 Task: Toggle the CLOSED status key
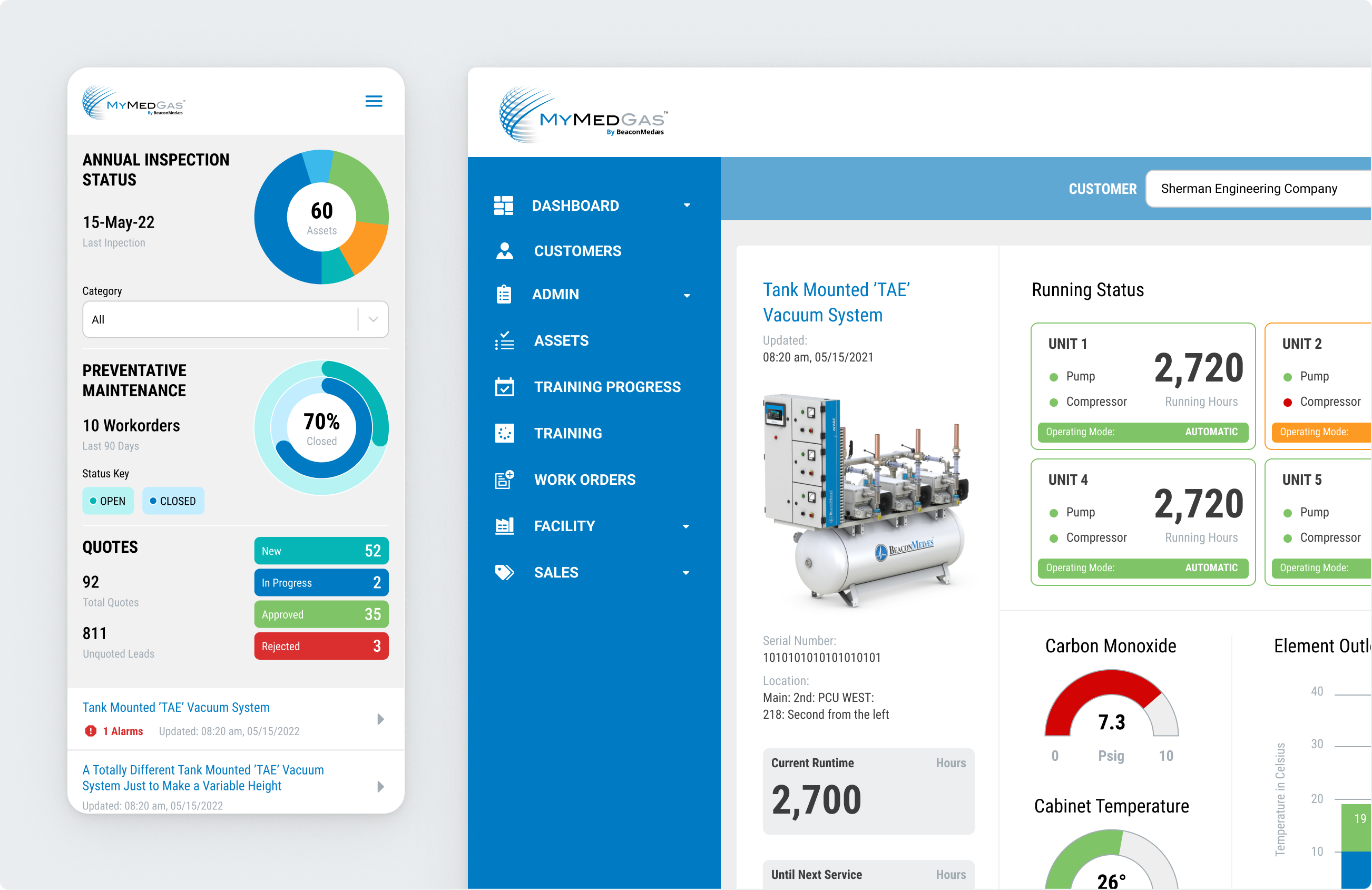pyautogui.click(x=173, y=501)
